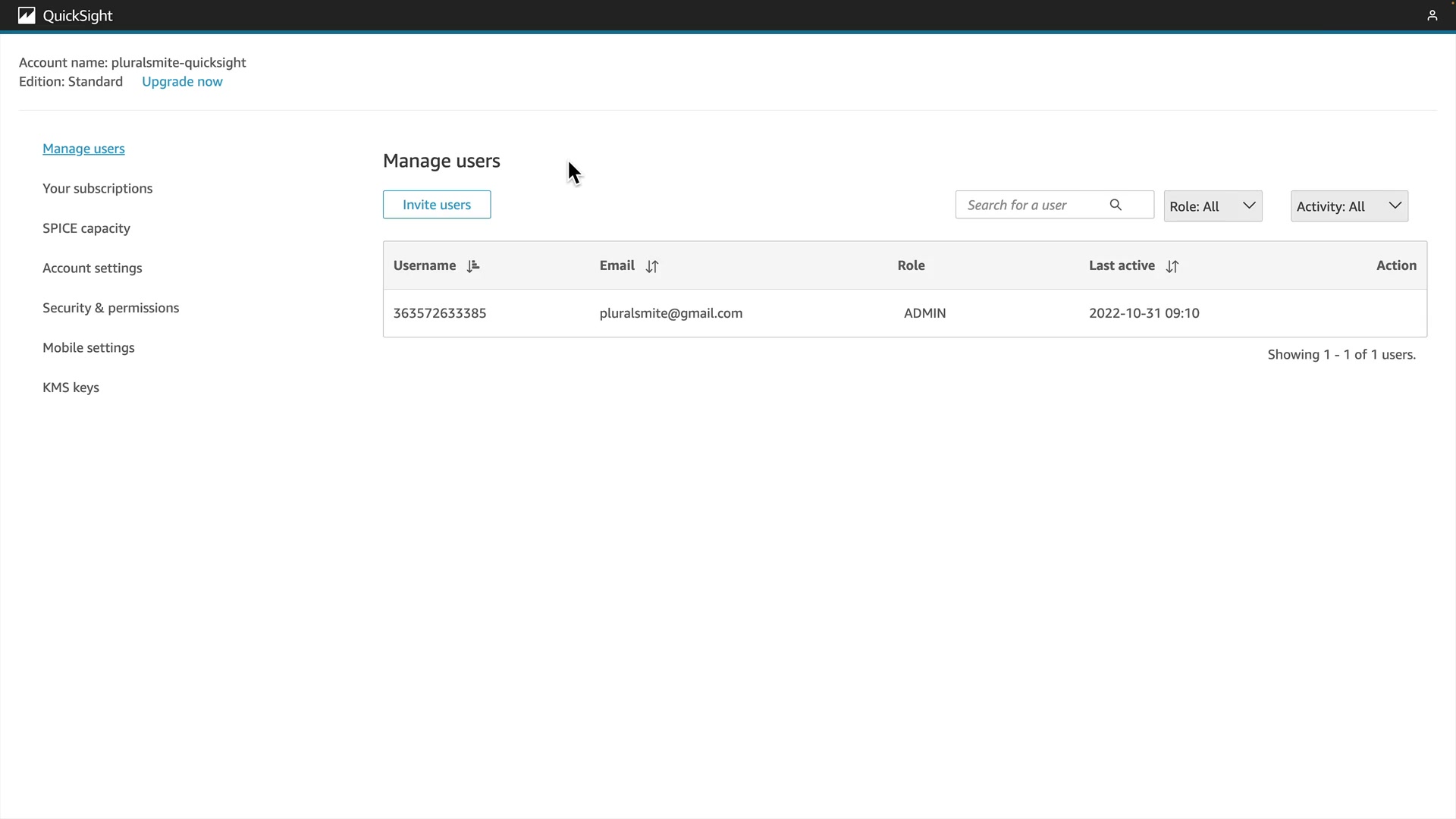
Task: Sort by the Username column icon
Action: coord(473,266)
